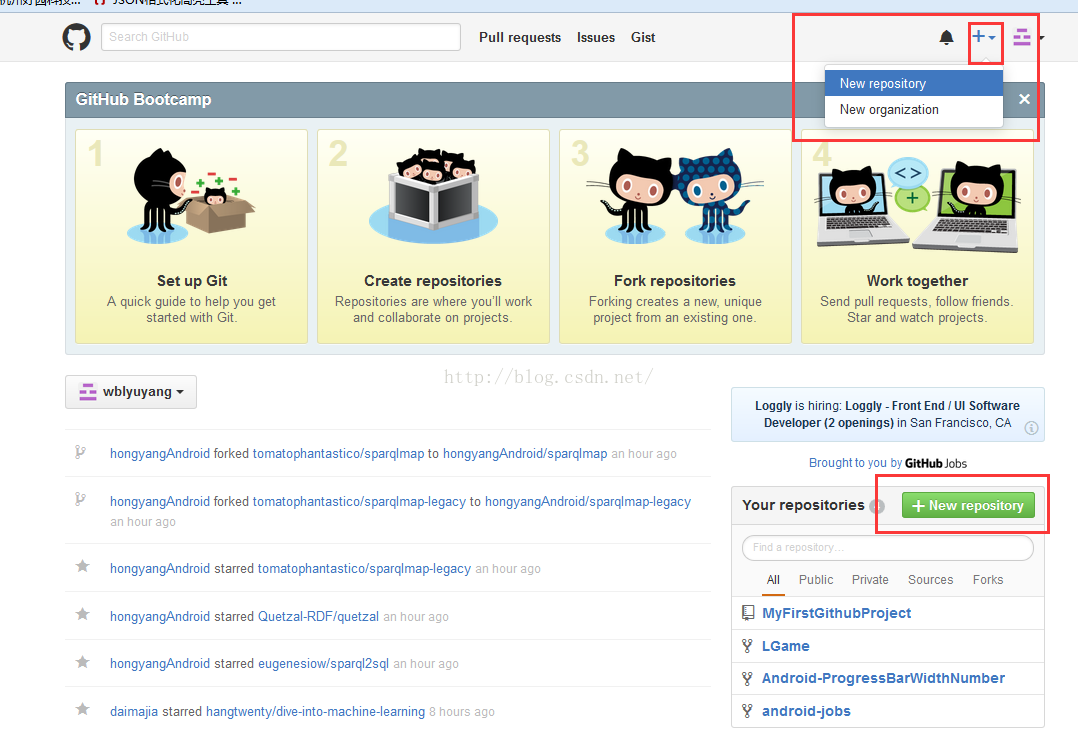Click the Find a repository field
The width and height of the screenshot is (1078, 732).
pos(888,548)
